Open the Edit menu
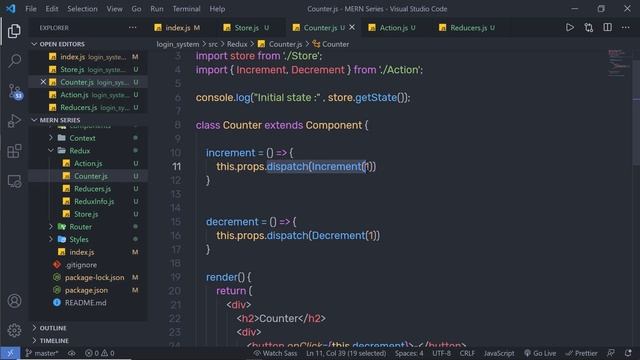Image resolution: width=640 pixels, height=360 pixels. click(x=52, y=9)
